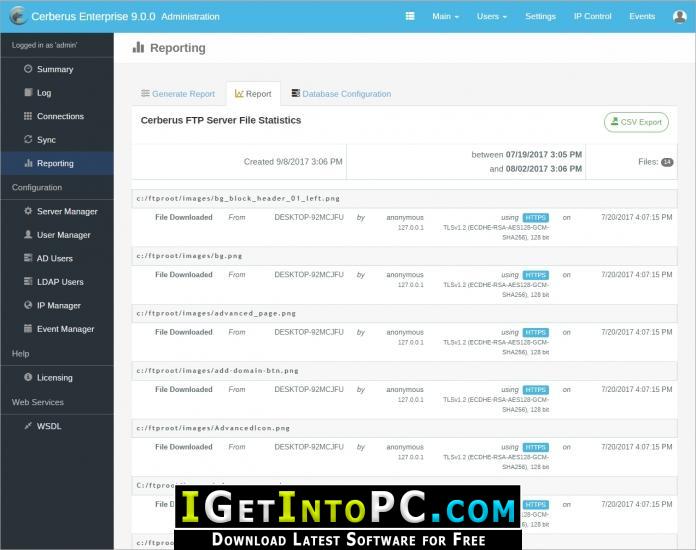Click the LDAP Users list icon

(x=28, y=281)
